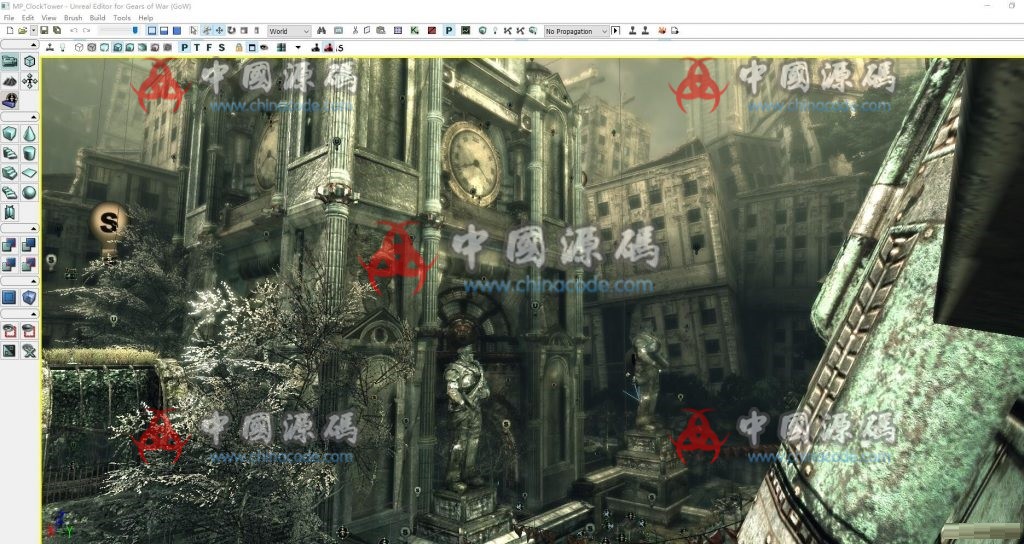The image size is (1024, 544).
Task: Save the current map using the floppy icon
Action: (44, 31)
